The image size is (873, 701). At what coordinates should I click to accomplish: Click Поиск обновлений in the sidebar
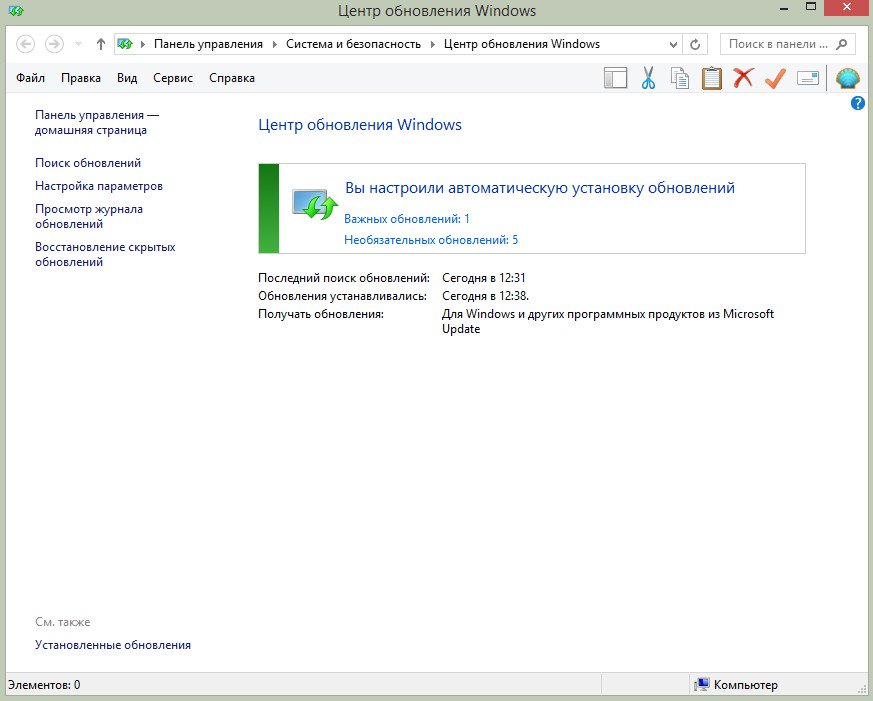[x=88, y=163]
